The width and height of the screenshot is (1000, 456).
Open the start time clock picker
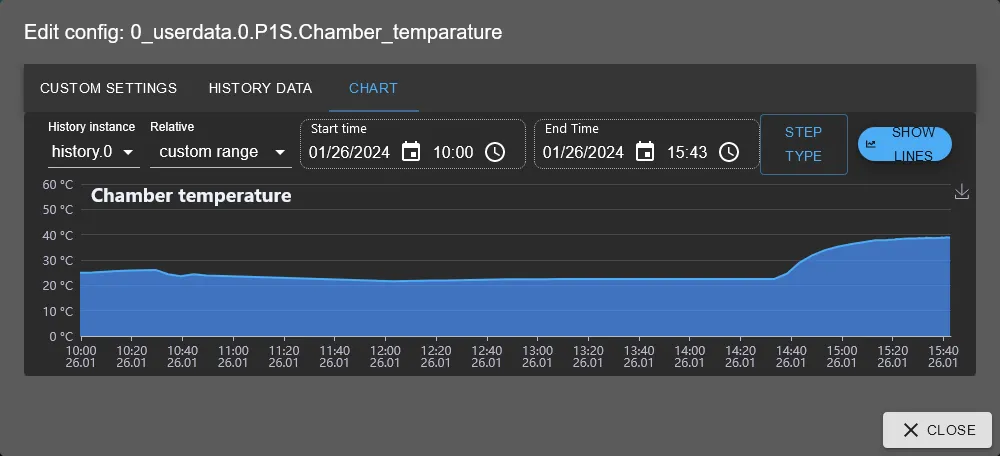(x=495, y=152)
